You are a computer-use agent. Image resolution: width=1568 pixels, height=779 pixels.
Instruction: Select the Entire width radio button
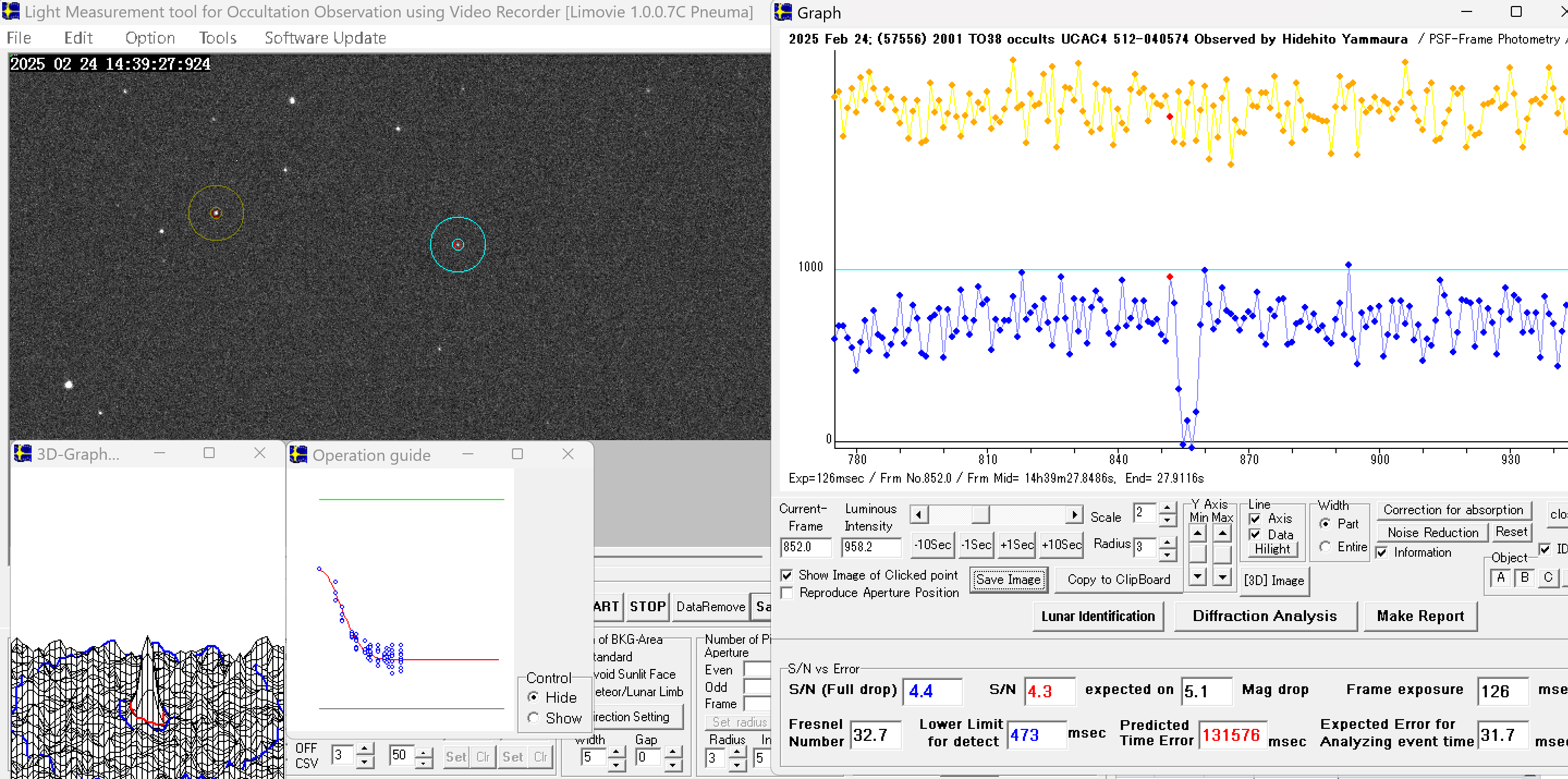[x=1325, y=546]
